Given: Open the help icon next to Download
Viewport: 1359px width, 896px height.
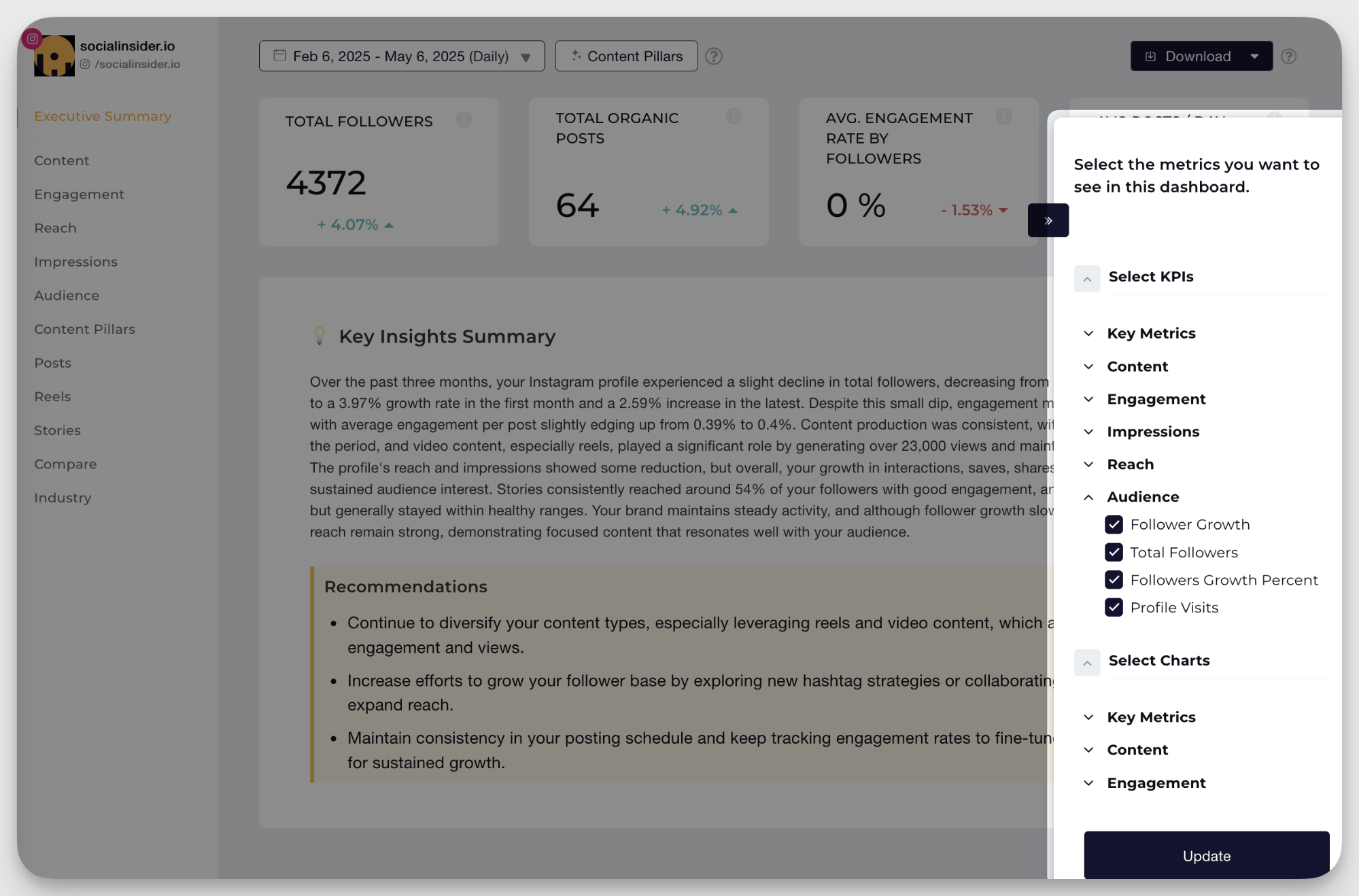Looking at the screenshot, I should click(1289, 56).
